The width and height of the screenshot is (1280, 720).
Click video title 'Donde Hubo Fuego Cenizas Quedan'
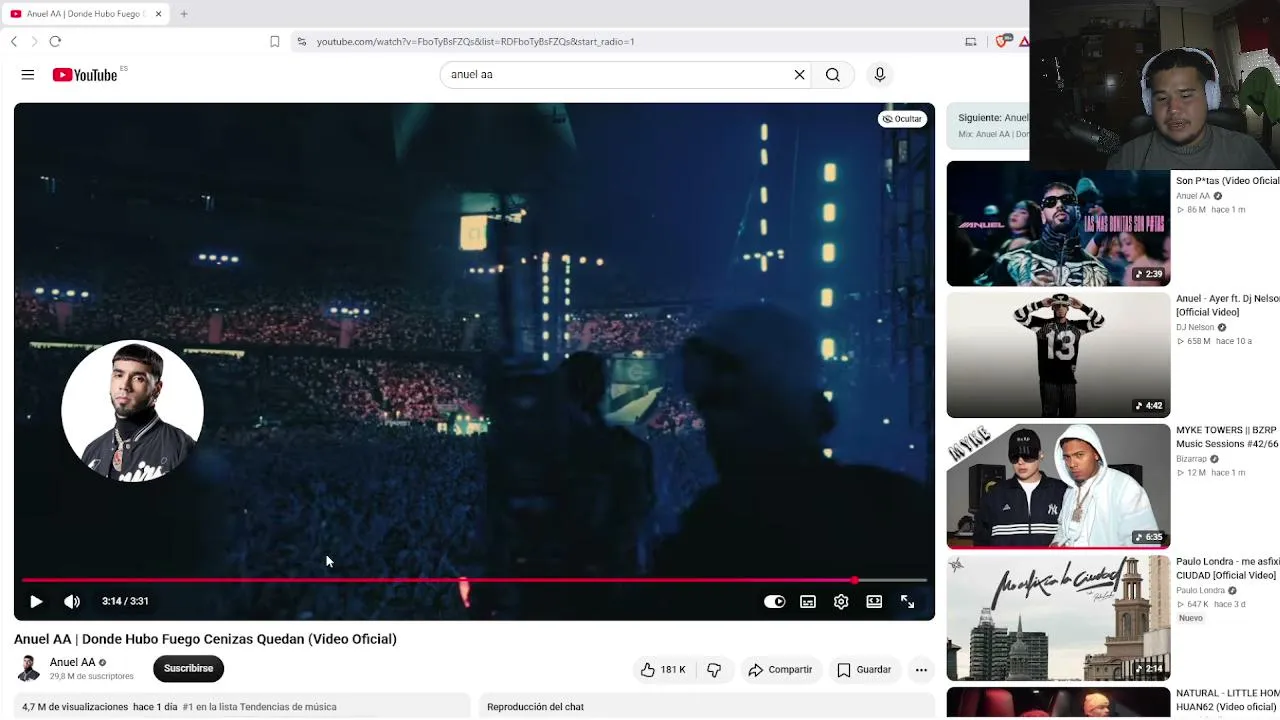pos(205,639)
